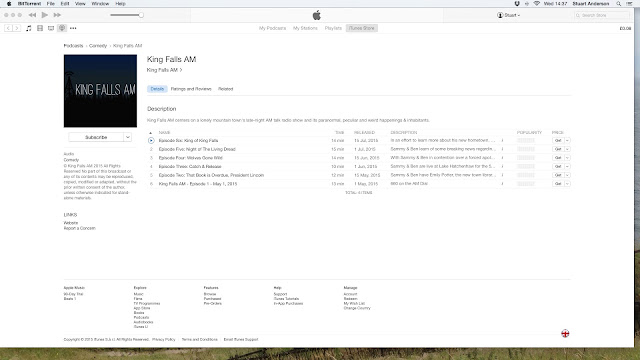Open Podcasts breadcrumb link

73,46
